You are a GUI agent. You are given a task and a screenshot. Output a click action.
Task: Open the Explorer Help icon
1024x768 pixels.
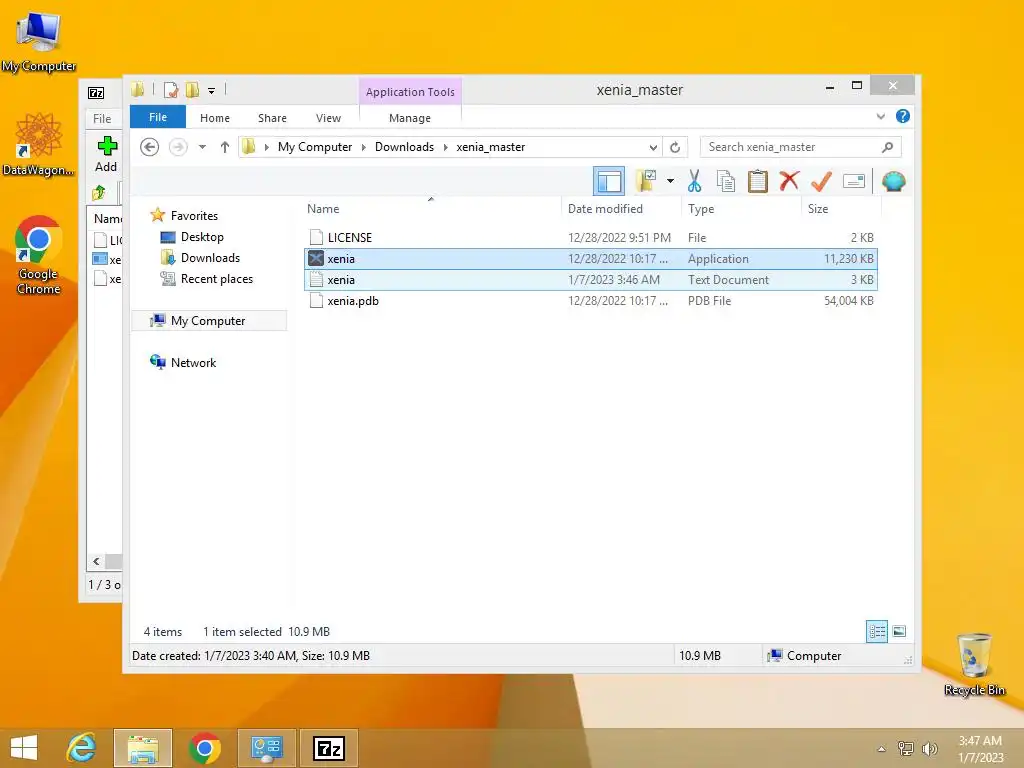[x=903, y=116]
